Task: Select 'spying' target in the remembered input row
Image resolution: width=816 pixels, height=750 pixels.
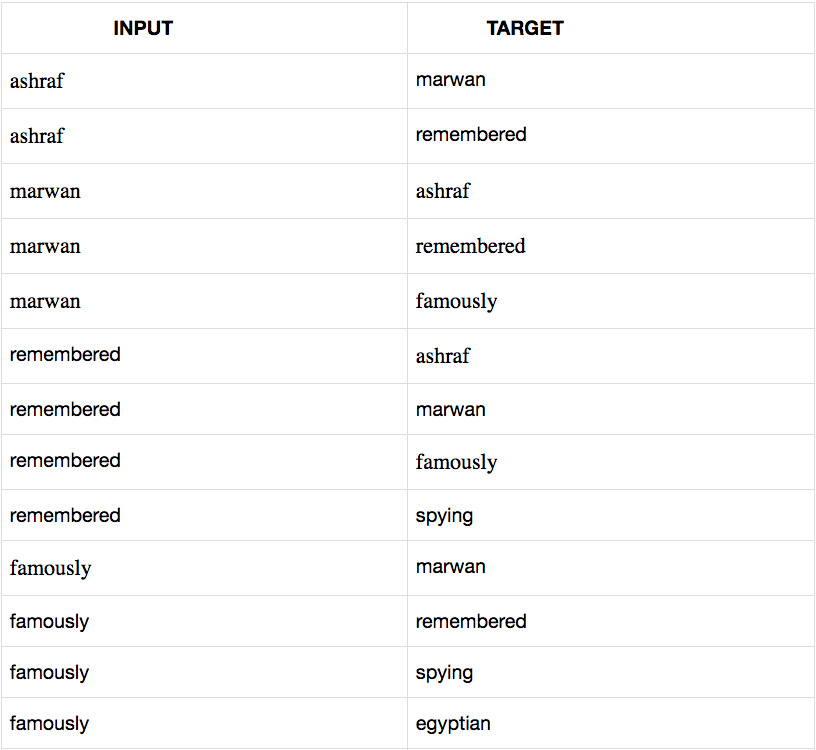Action: (x=444, y=516)
